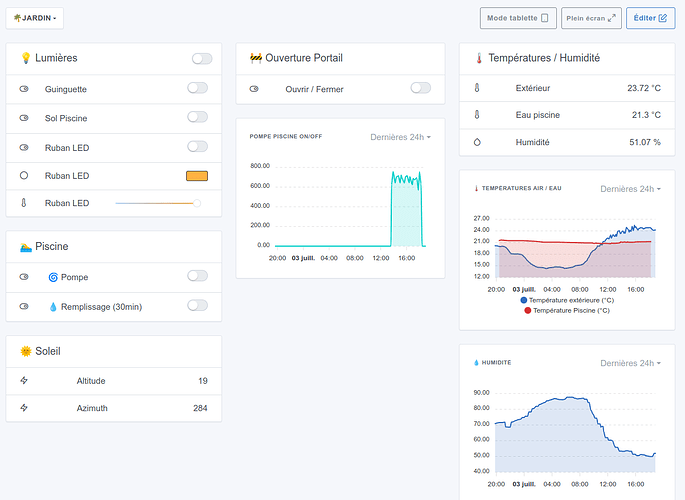
Task: Click the lightning icon next to Azimuth
Action: coord(24,408)
